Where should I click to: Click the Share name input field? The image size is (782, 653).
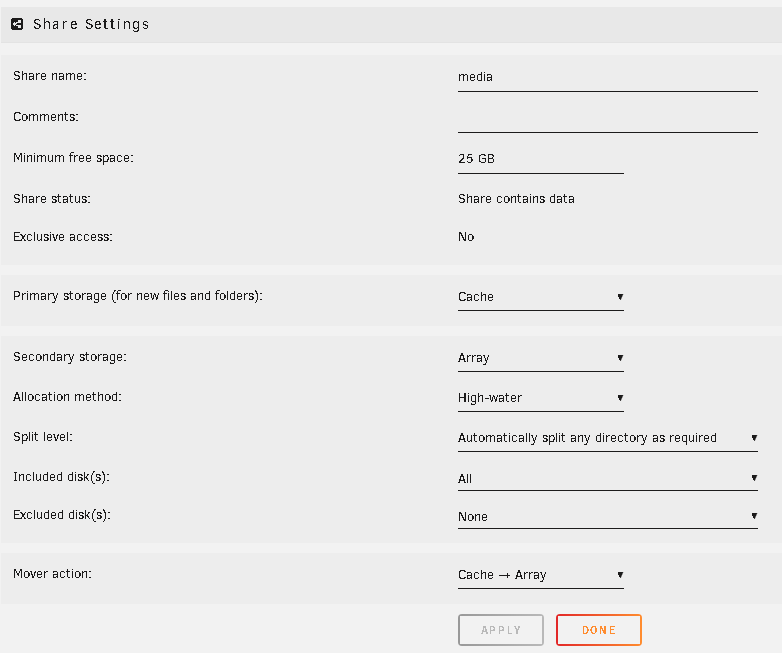607,77
